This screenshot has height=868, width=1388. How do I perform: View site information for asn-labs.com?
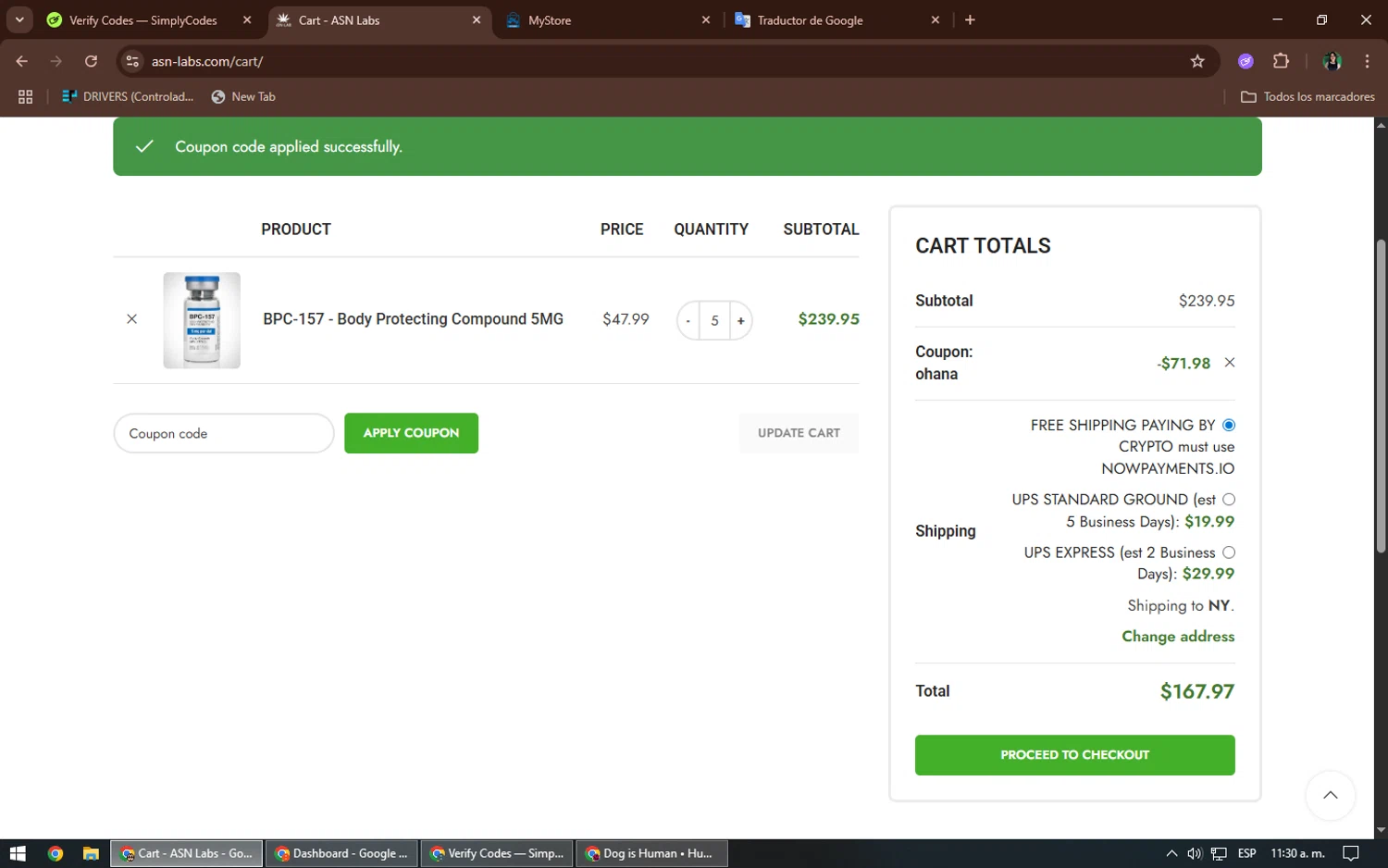pos(132,61)
